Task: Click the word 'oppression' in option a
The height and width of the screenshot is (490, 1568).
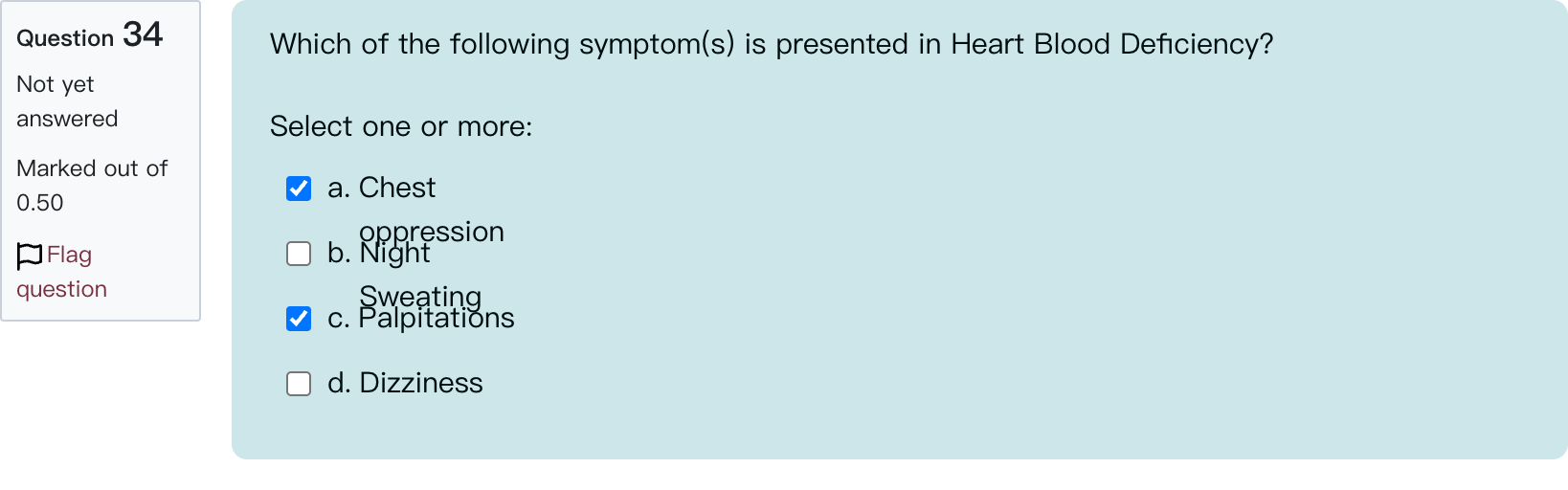Action: [x=432, y=232]
